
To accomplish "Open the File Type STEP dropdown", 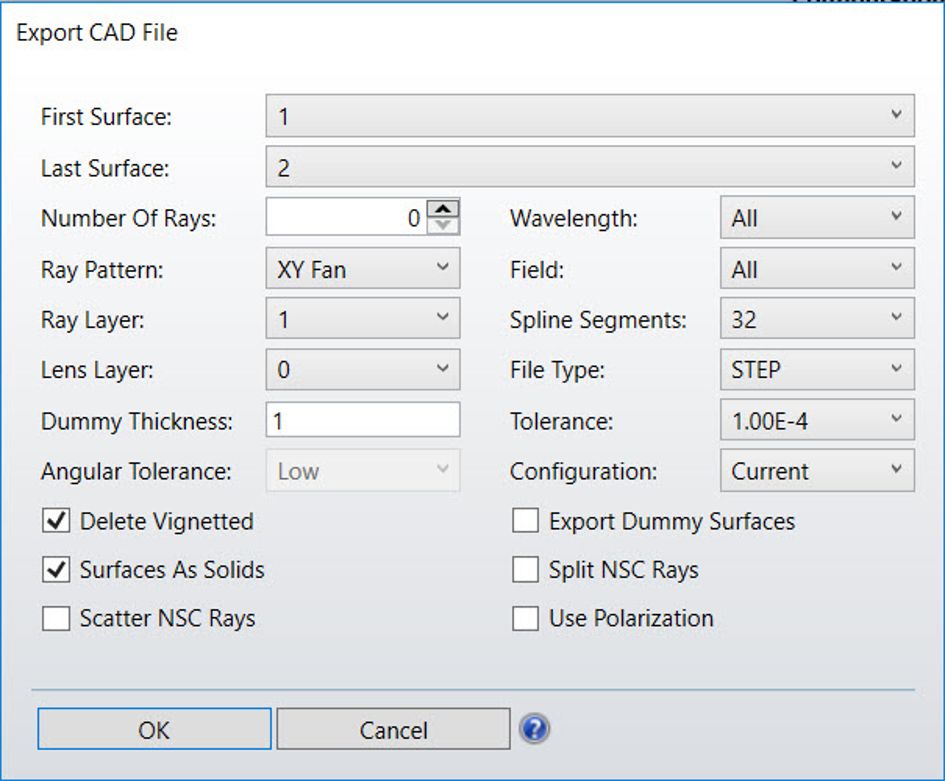I will [x=817, y=370].
